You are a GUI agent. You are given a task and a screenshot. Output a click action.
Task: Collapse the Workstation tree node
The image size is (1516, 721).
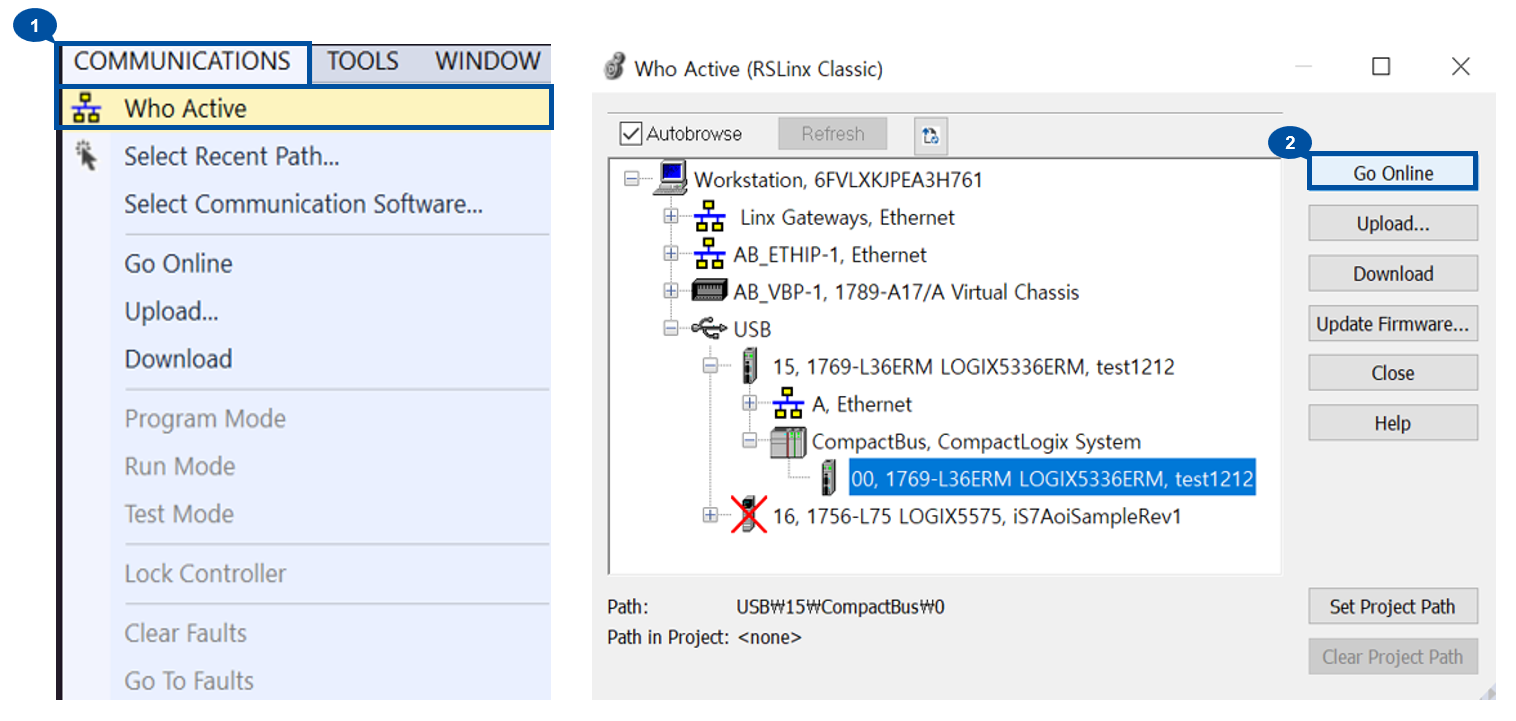coord(631,179)
